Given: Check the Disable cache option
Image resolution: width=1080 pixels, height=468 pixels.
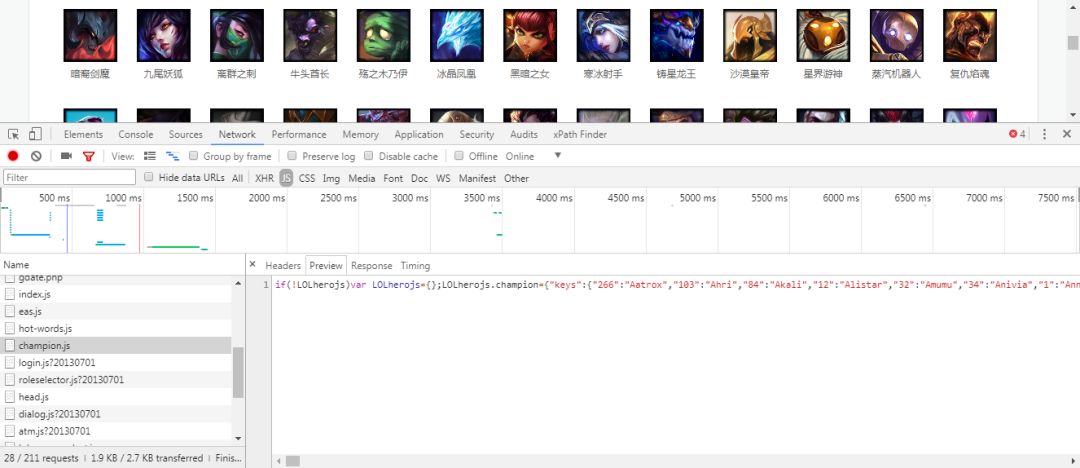Looking at the screenshot, I should pos(368,156).
